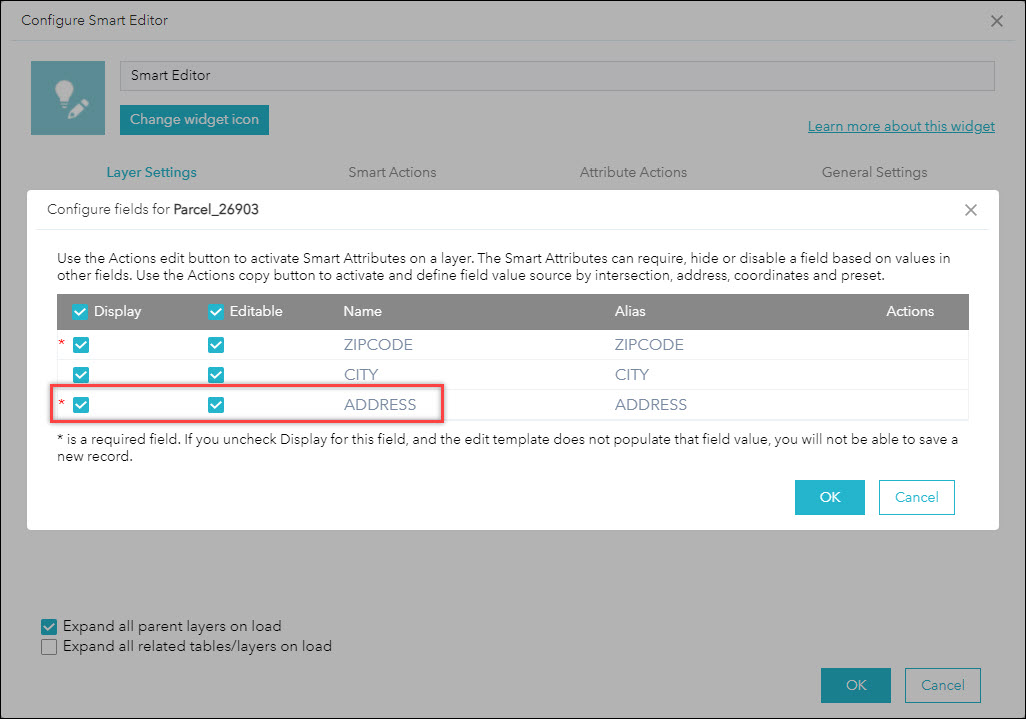The height and width of the screenshot is (719, 1026).
Task: Enable Expand all related tables/layers on load
Action: [49, 647]
